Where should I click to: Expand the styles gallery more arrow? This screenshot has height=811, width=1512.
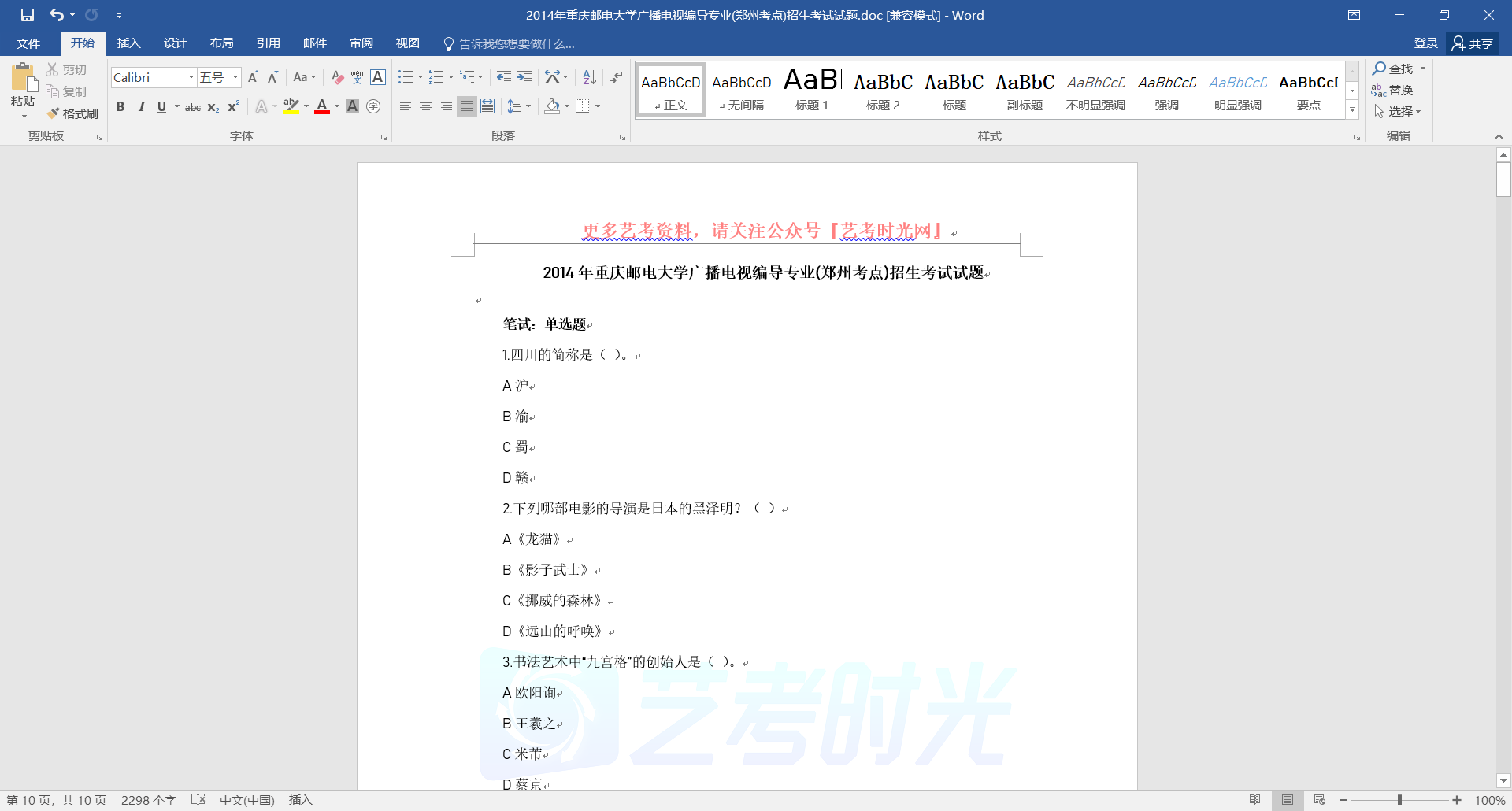pyautogui.click(x=1352, y=110)
